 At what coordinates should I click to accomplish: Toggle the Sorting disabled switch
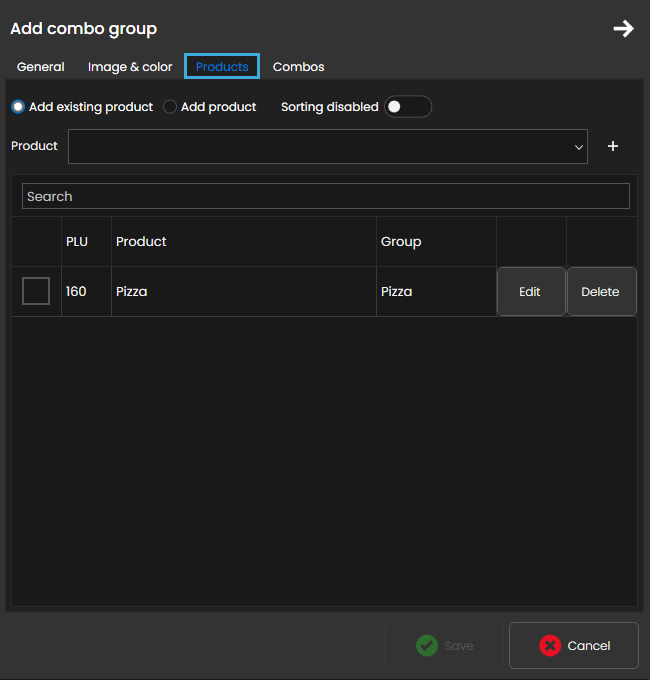click(x=408, y=107)
